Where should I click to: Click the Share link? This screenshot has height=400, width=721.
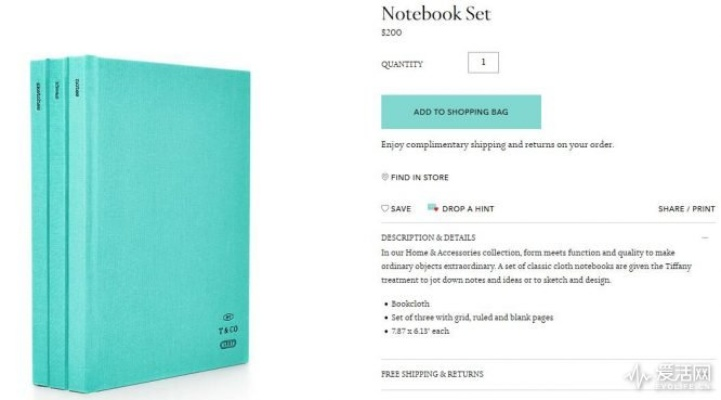671,209
